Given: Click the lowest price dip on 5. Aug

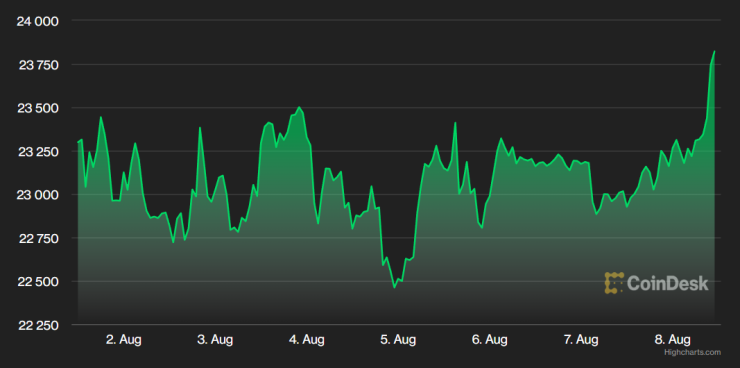Looking at the screenshot, I should point(395,287).
